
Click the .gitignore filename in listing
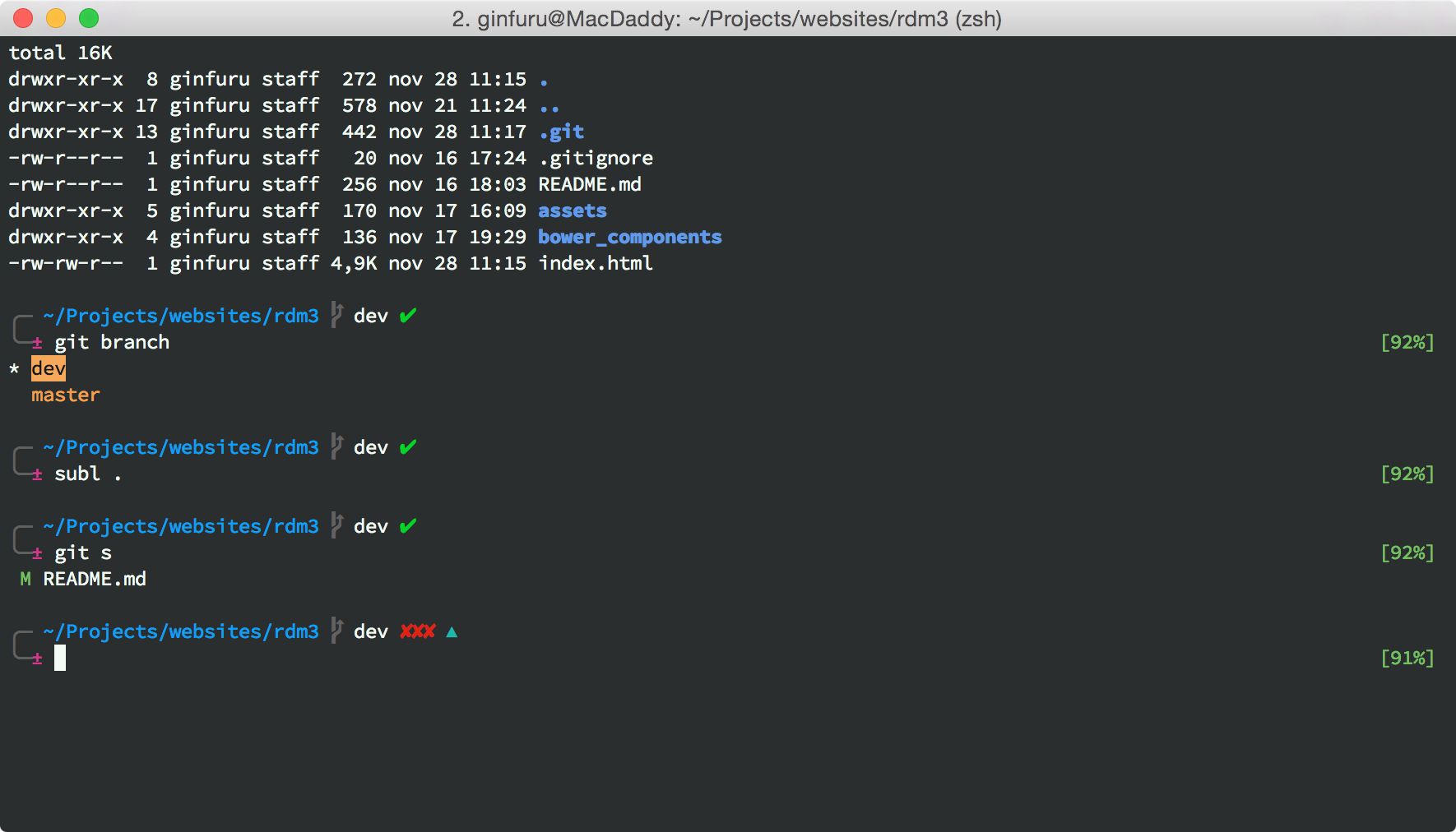pyautogui.click(x=595, y=159)
